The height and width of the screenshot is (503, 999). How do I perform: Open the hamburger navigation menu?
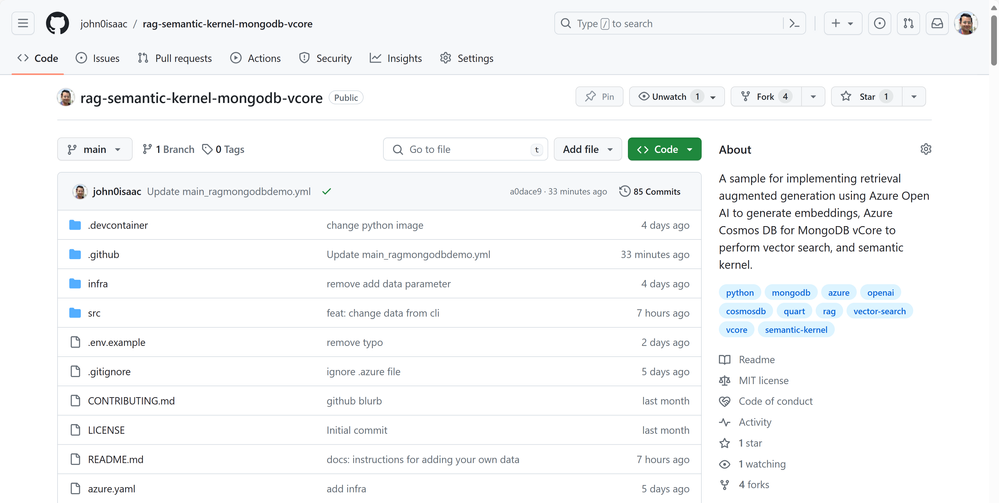point(23,24)
